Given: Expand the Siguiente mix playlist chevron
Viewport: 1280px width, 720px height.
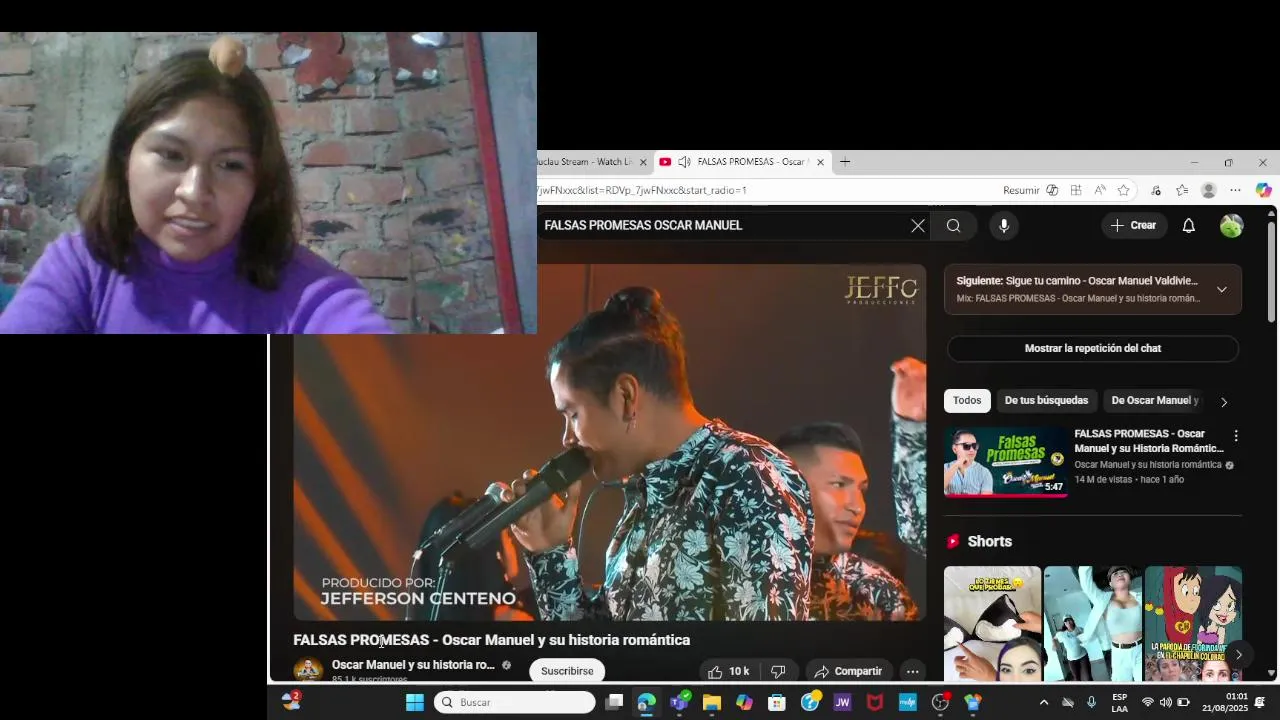Looking at the screenshot, I should click(x=1221, y=290).
